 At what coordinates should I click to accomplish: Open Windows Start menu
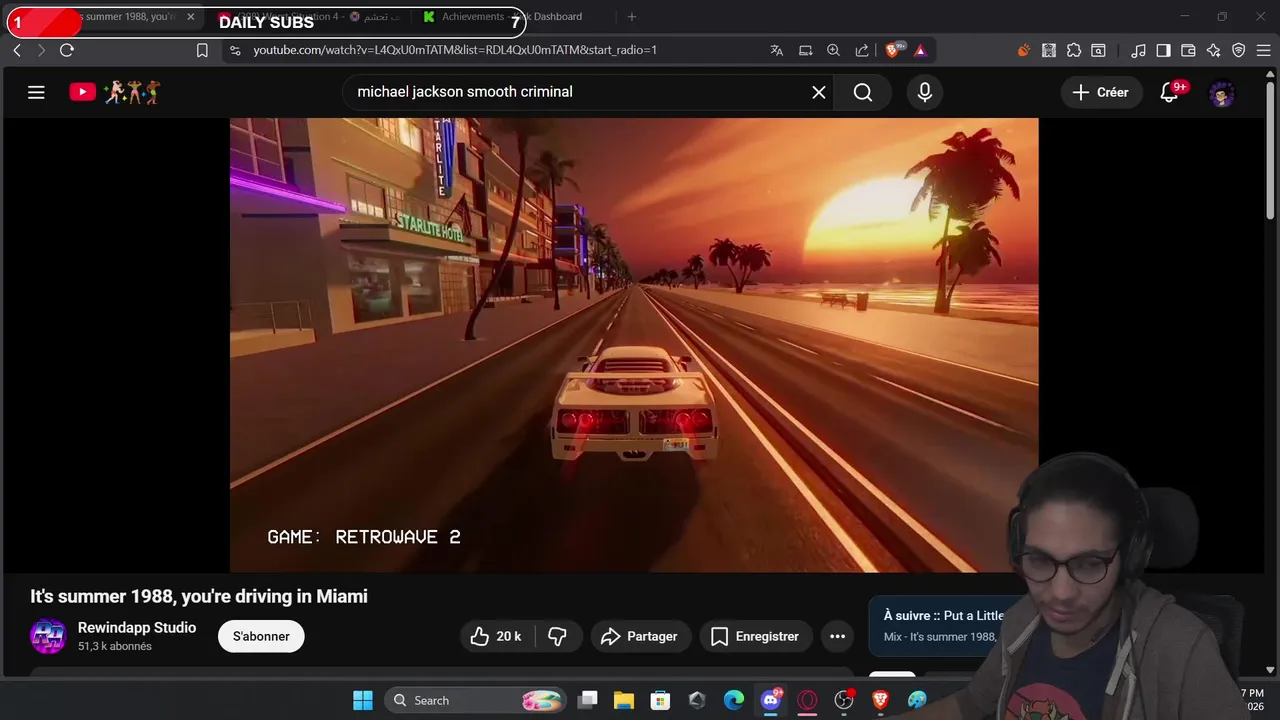pos(362,700)
